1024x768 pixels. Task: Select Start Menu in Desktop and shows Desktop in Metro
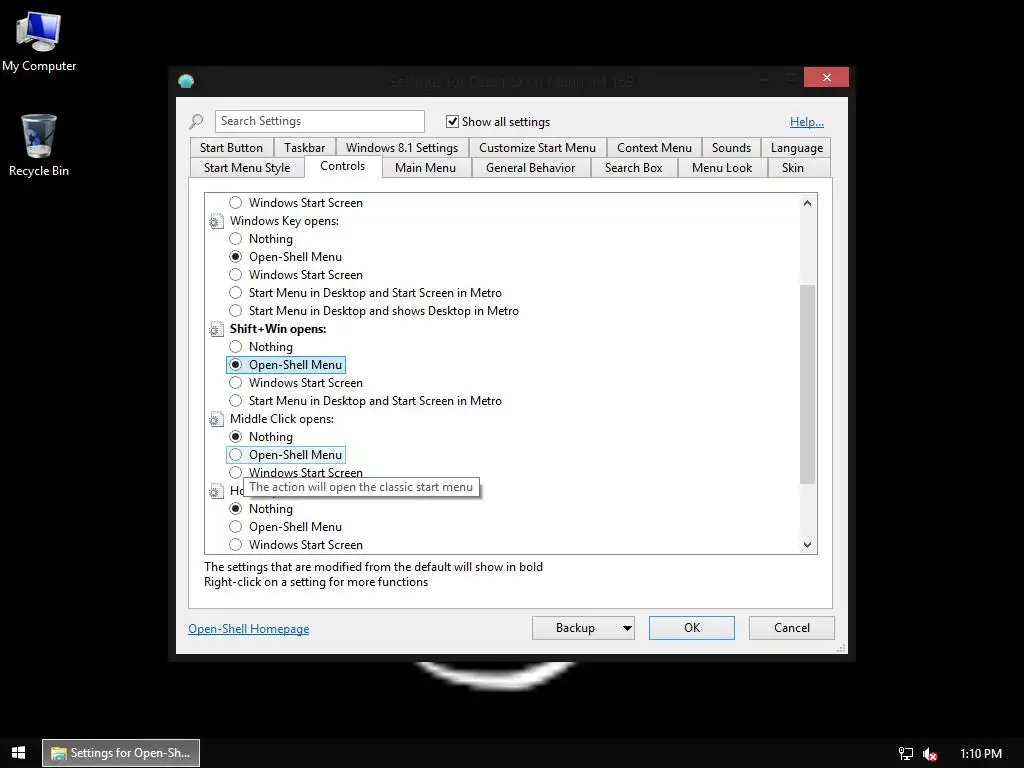click(x=236, y=311)
